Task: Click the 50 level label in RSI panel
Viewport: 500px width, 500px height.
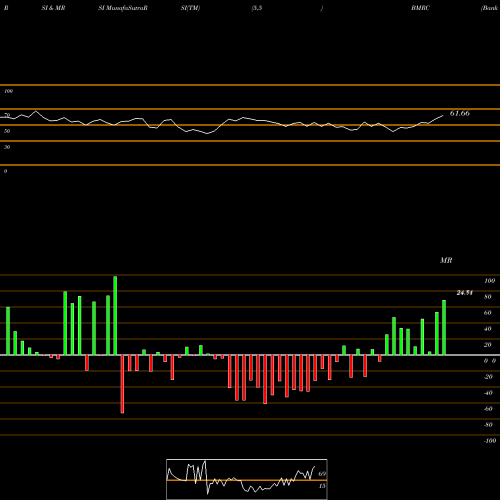Action: coord(7,131)
